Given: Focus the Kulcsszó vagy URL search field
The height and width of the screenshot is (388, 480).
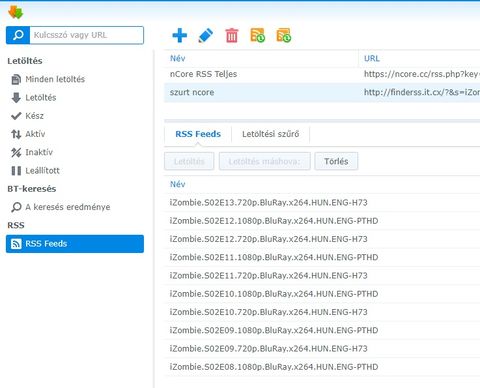Looking at the screenshot, I should coord(87,35).
